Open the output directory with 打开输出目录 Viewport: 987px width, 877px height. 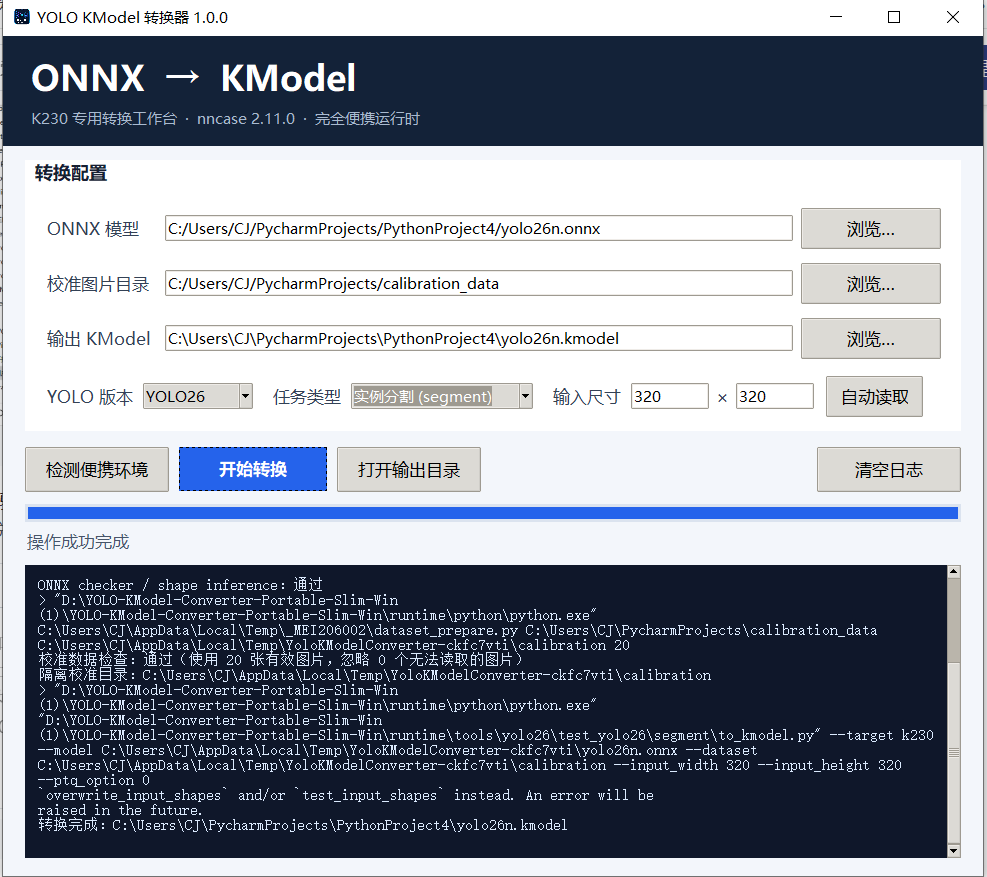pyautogui.click(x=409, y=469)
